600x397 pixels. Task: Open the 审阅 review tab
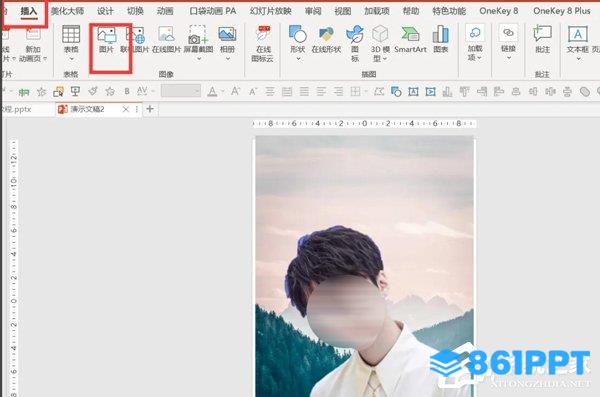click(313, 11)
